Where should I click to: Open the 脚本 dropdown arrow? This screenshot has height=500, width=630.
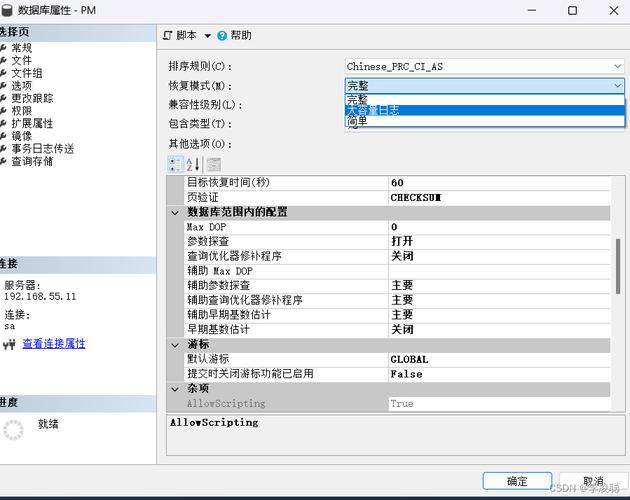(207, 35)
